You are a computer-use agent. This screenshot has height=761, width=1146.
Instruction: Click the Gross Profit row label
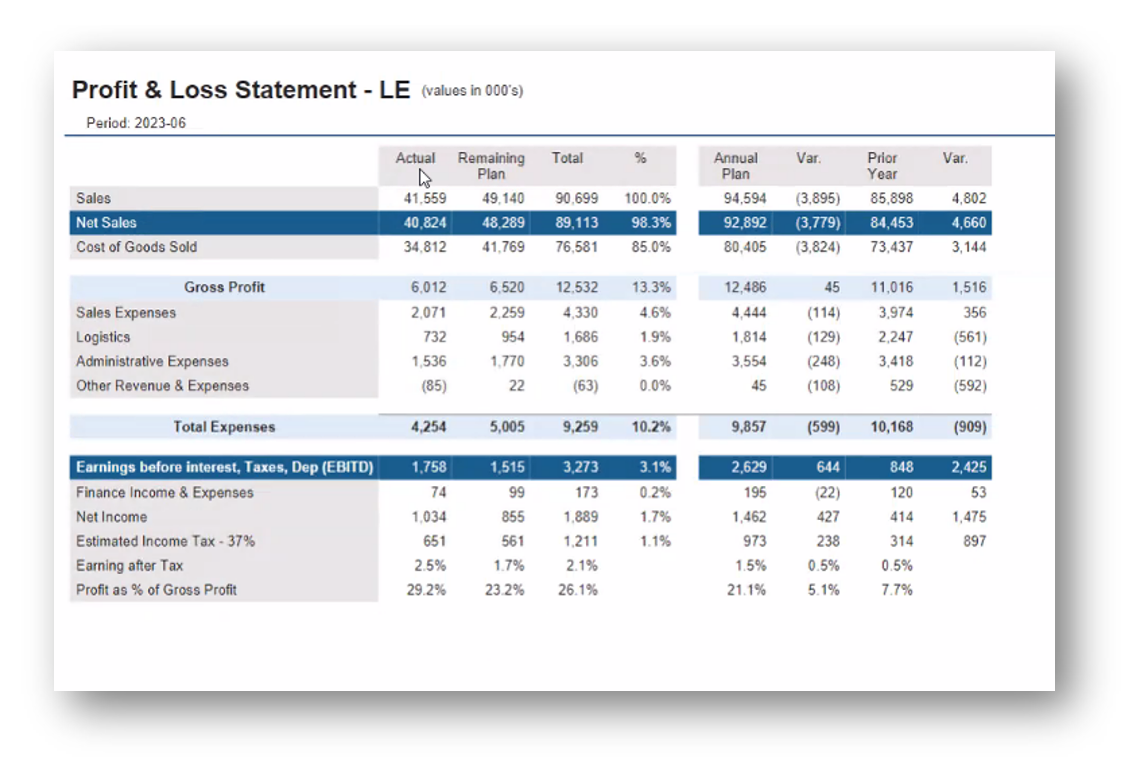224,287
